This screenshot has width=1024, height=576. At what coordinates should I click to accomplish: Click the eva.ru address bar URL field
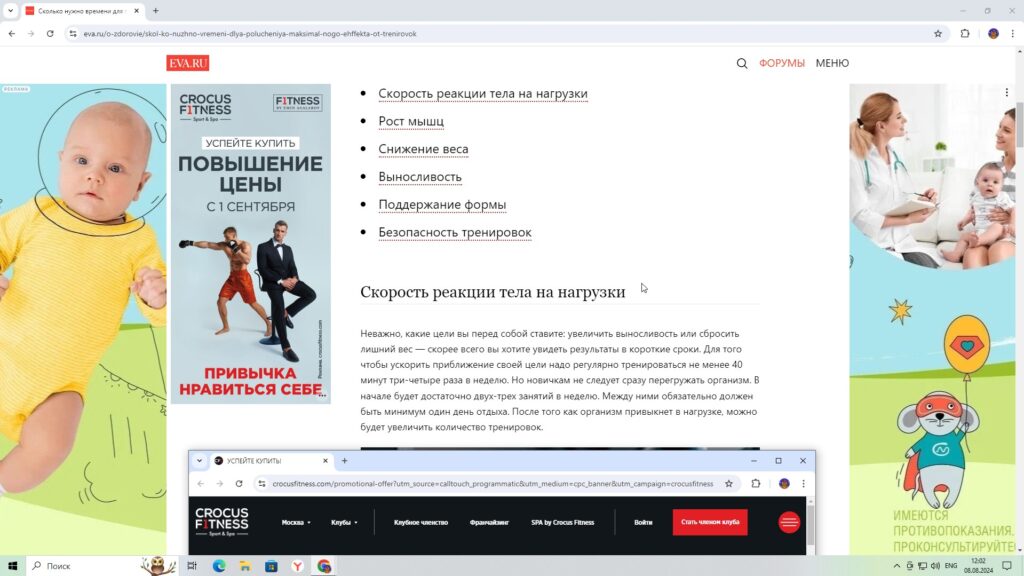pyautogui.click(x=500, y=33)
